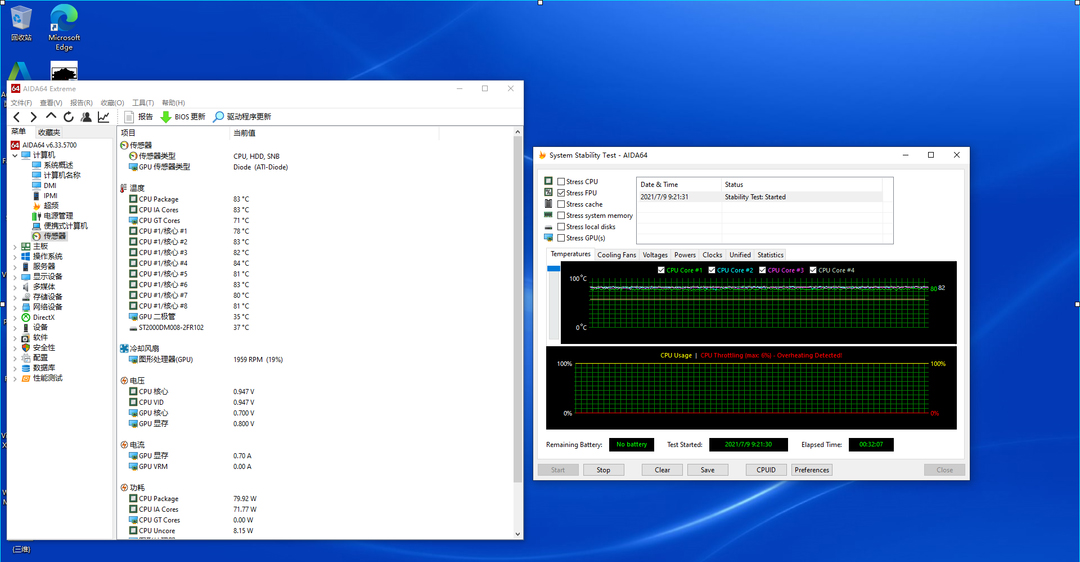The image size is (1080, 562).
Task: Click the 性能测试 benchmark icon in the tree
Action: pyautogui.click(x=25, y=378)
